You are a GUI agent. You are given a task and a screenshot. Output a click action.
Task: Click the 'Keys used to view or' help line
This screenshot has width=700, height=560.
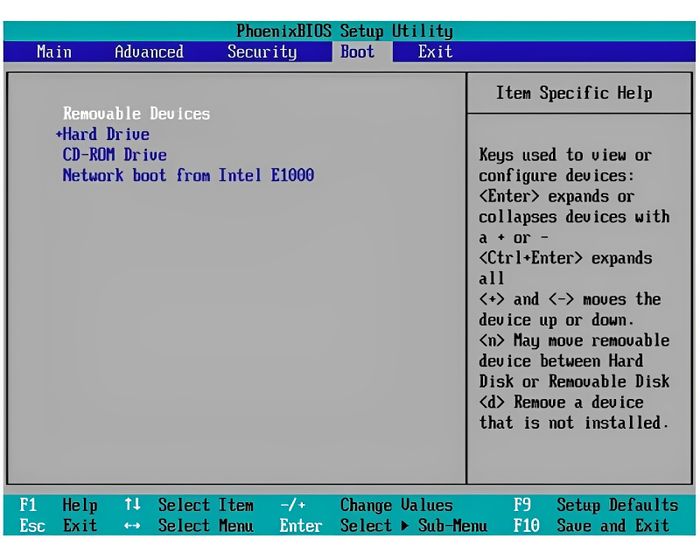coord(565,155)
